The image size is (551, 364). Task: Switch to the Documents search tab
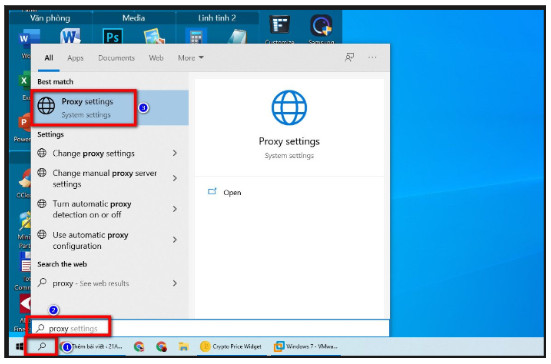[x=116, y=58]
